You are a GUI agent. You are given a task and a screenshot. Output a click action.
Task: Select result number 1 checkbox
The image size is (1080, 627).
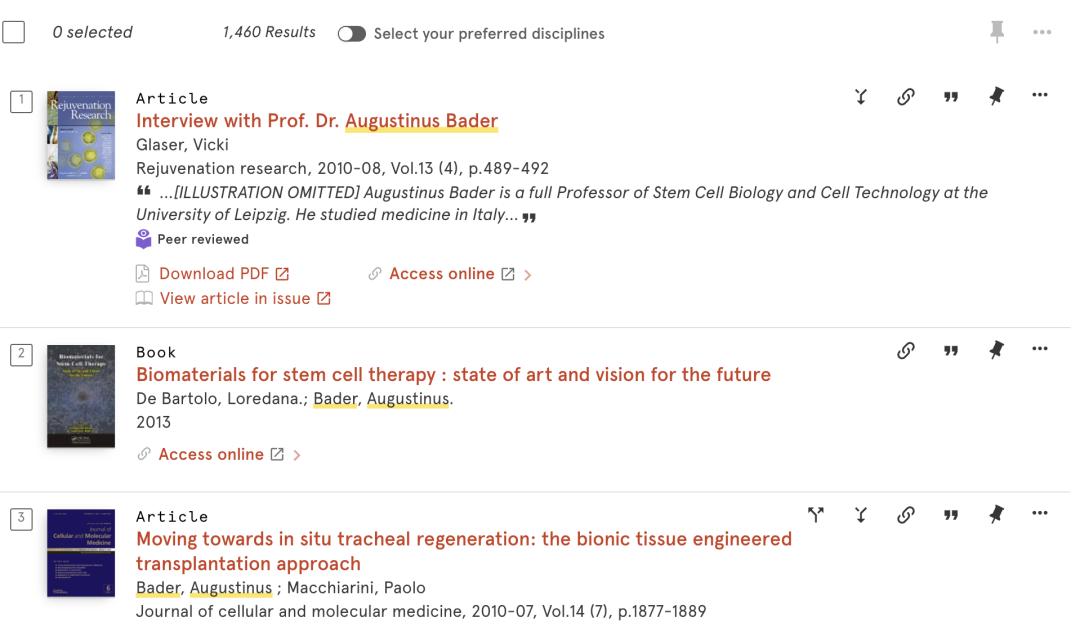(x=21, y=100)
